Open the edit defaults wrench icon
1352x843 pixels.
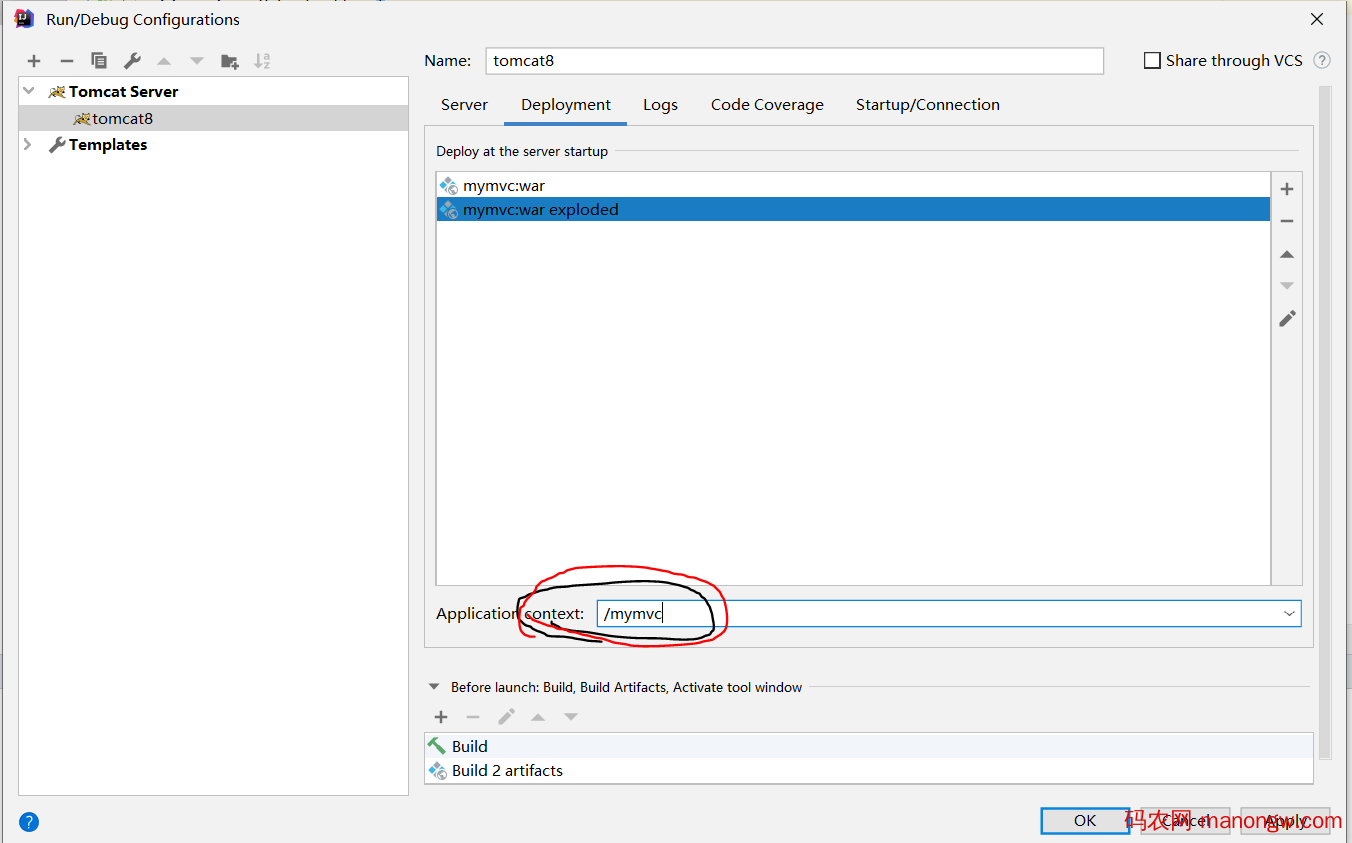coord(132,61)
